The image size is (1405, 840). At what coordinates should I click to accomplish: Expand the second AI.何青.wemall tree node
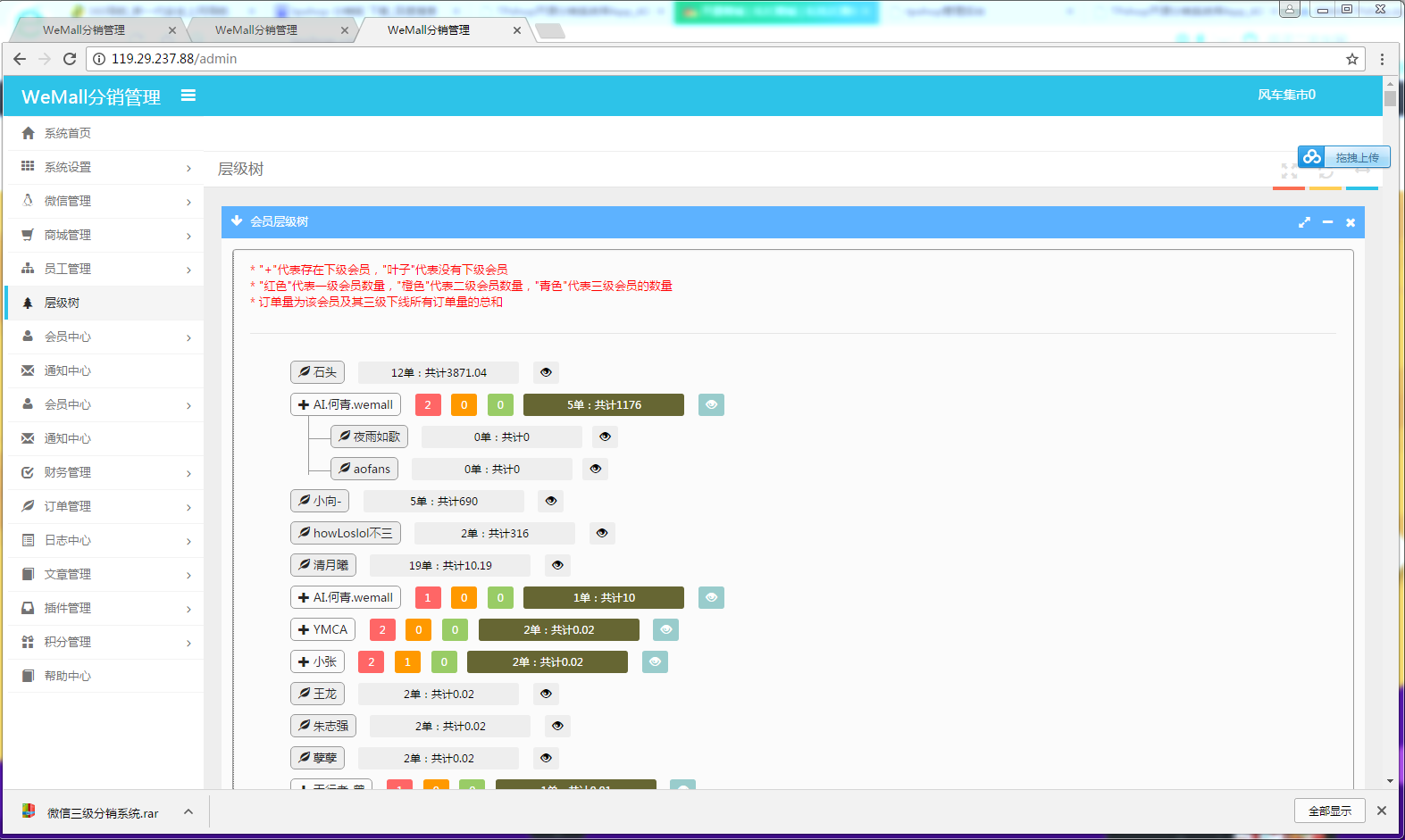tap(346, 597)
